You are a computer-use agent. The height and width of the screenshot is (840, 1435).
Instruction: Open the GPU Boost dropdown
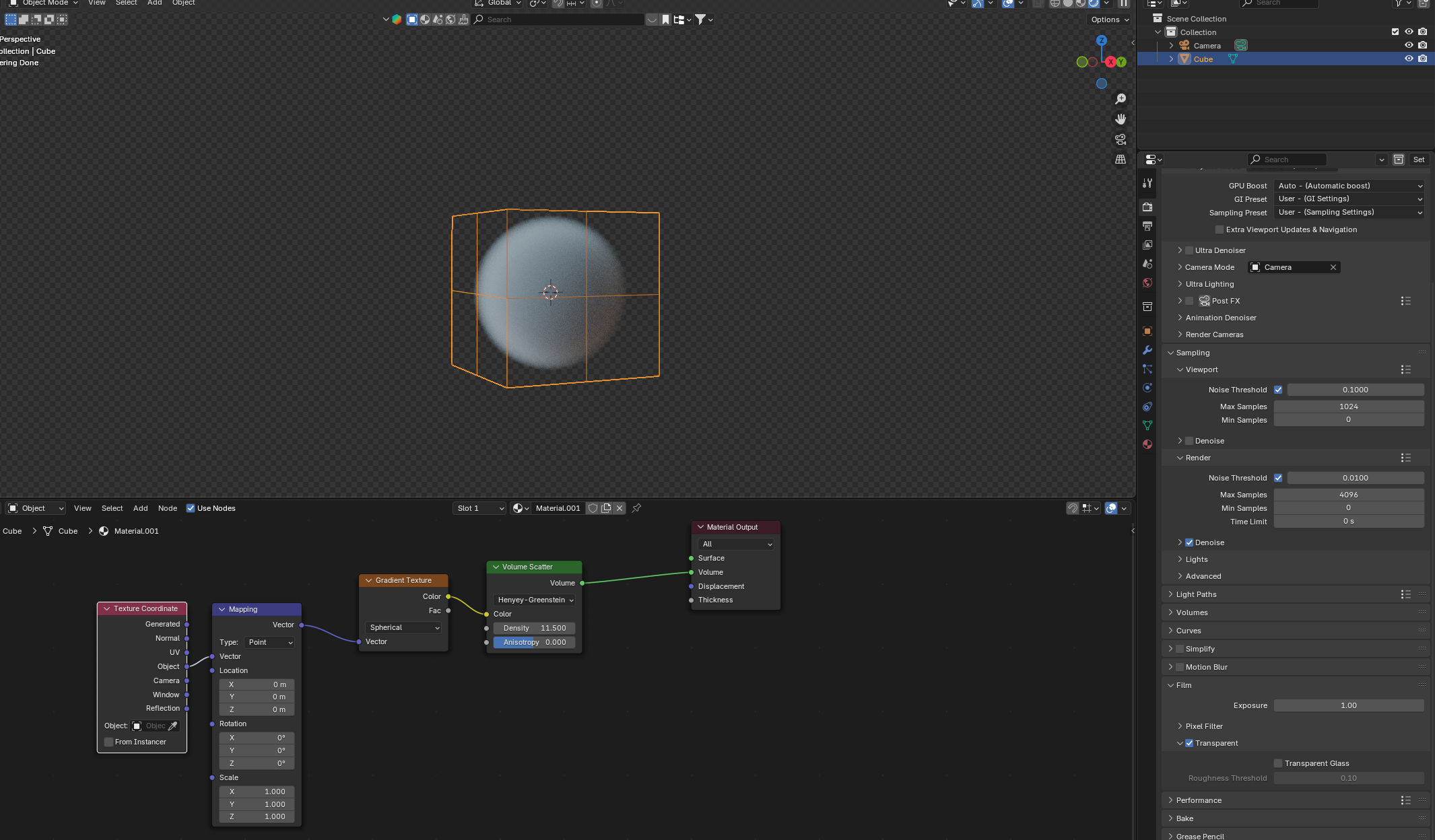coord(1349,186)
